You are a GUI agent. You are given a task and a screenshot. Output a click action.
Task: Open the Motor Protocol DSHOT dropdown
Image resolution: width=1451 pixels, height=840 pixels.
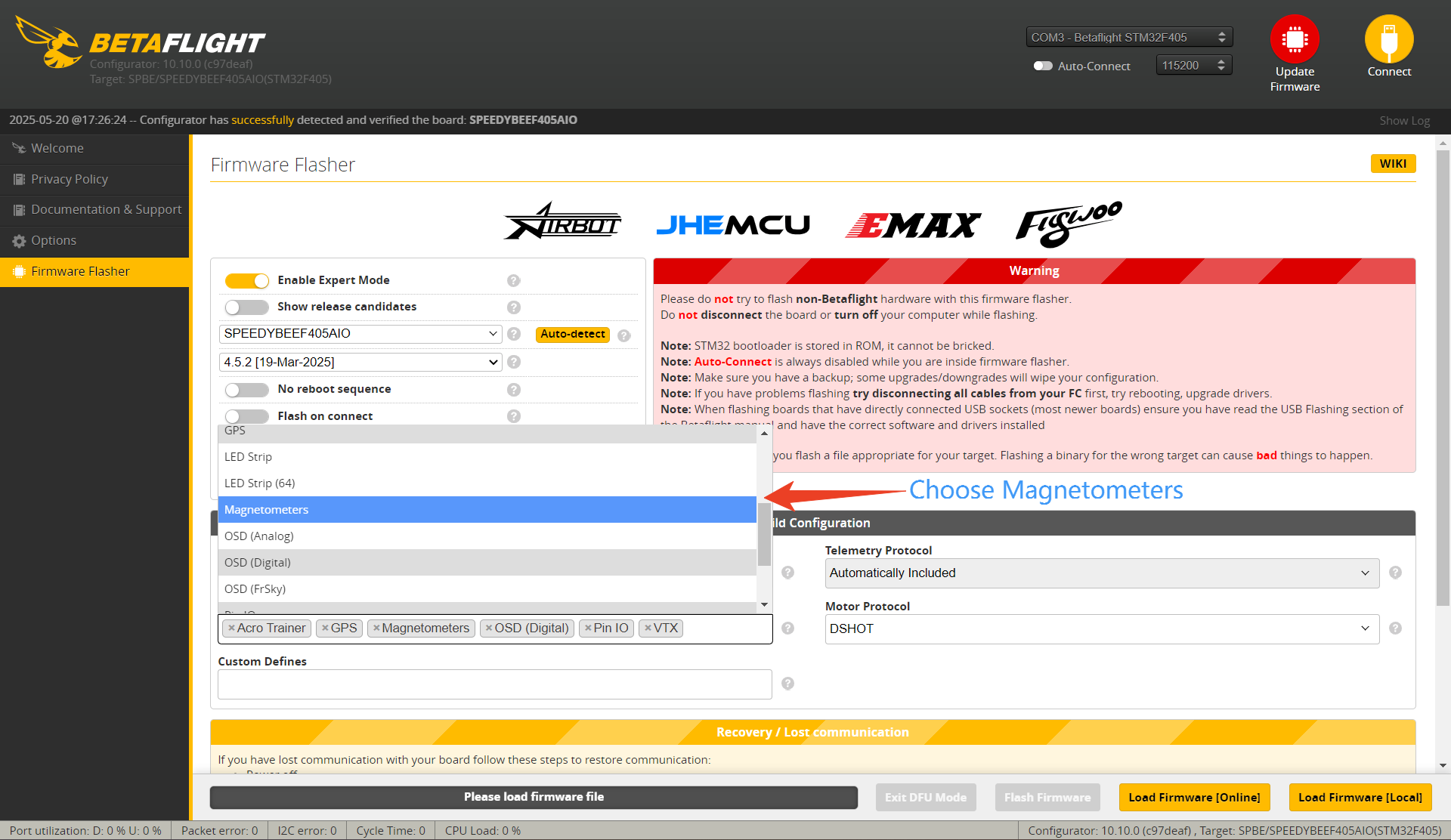point(1102,628)
